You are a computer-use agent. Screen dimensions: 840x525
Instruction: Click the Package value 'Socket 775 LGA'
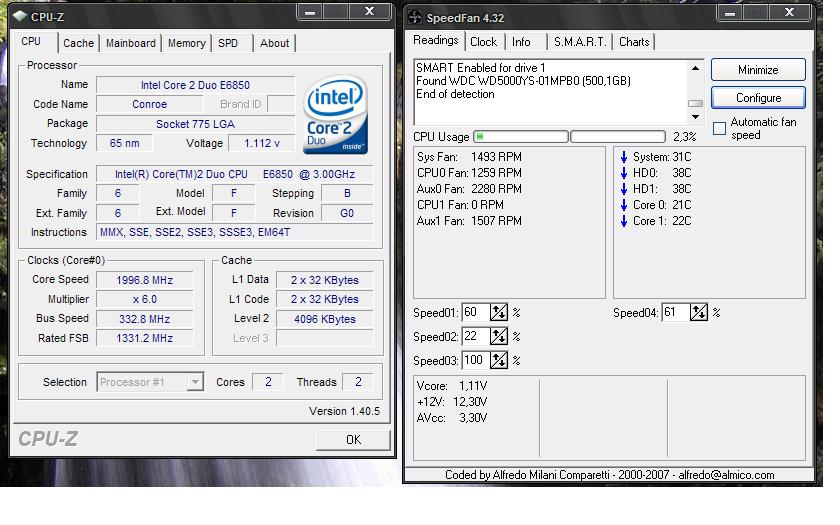[195, 124]
